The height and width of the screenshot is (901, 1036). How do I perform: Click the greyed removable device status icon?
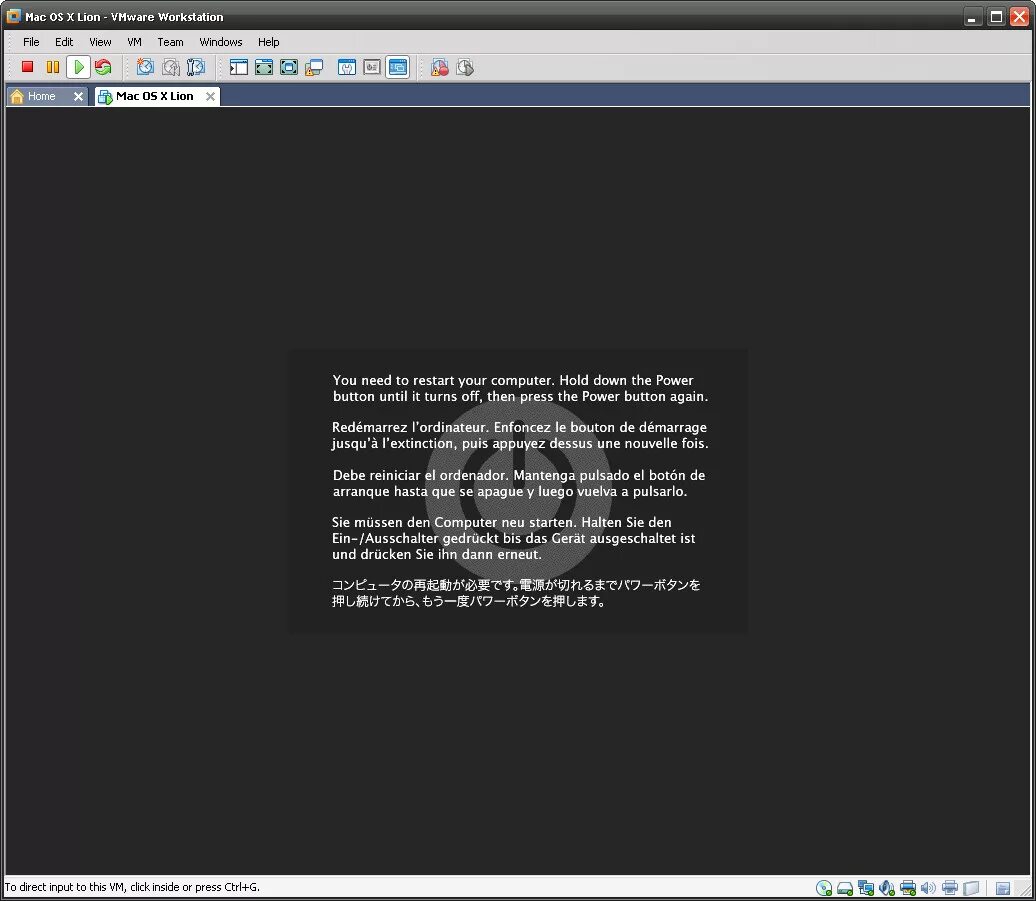[971, 888]
